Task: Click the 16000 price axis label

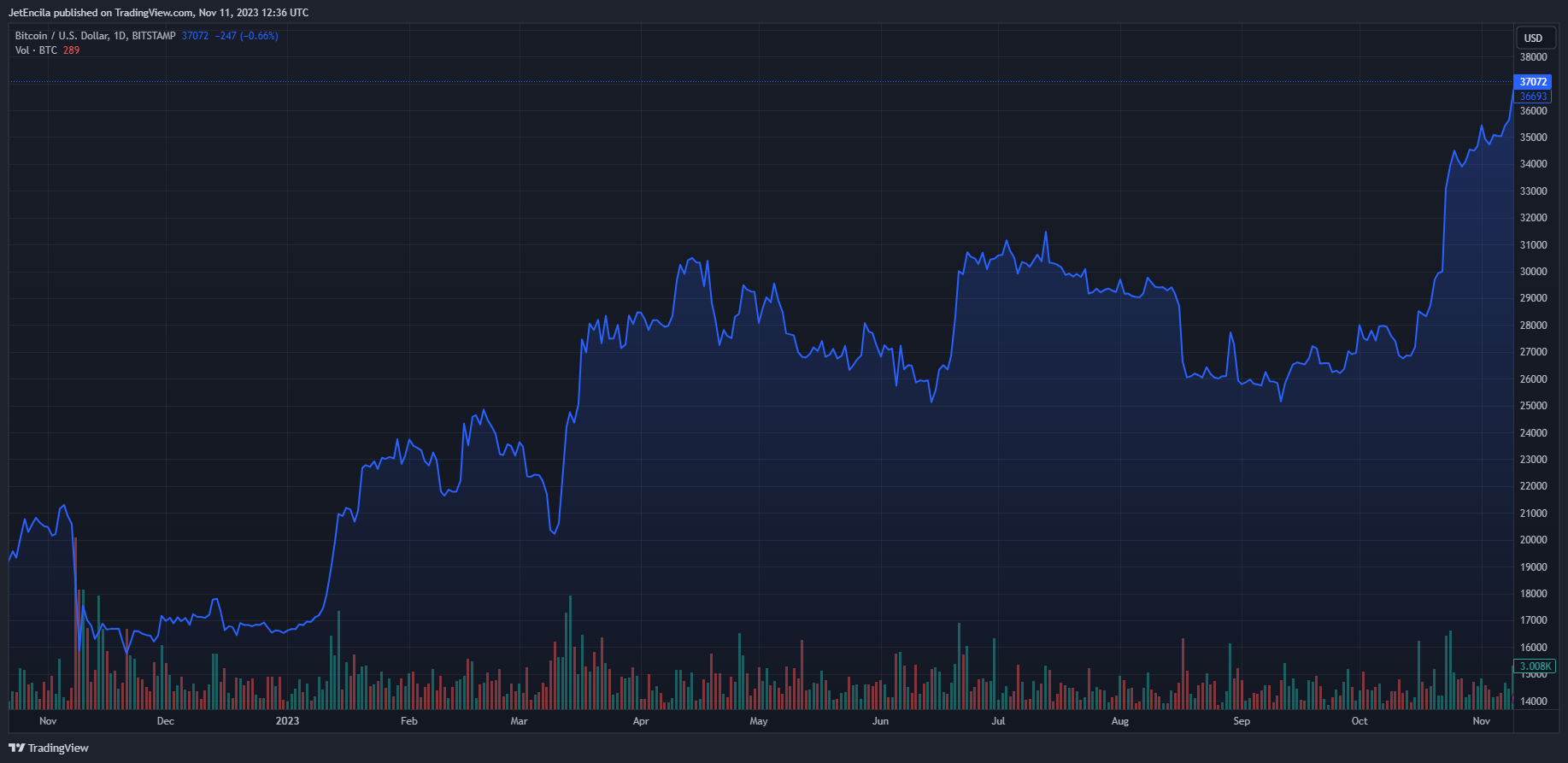Action: click(1533, 648)
